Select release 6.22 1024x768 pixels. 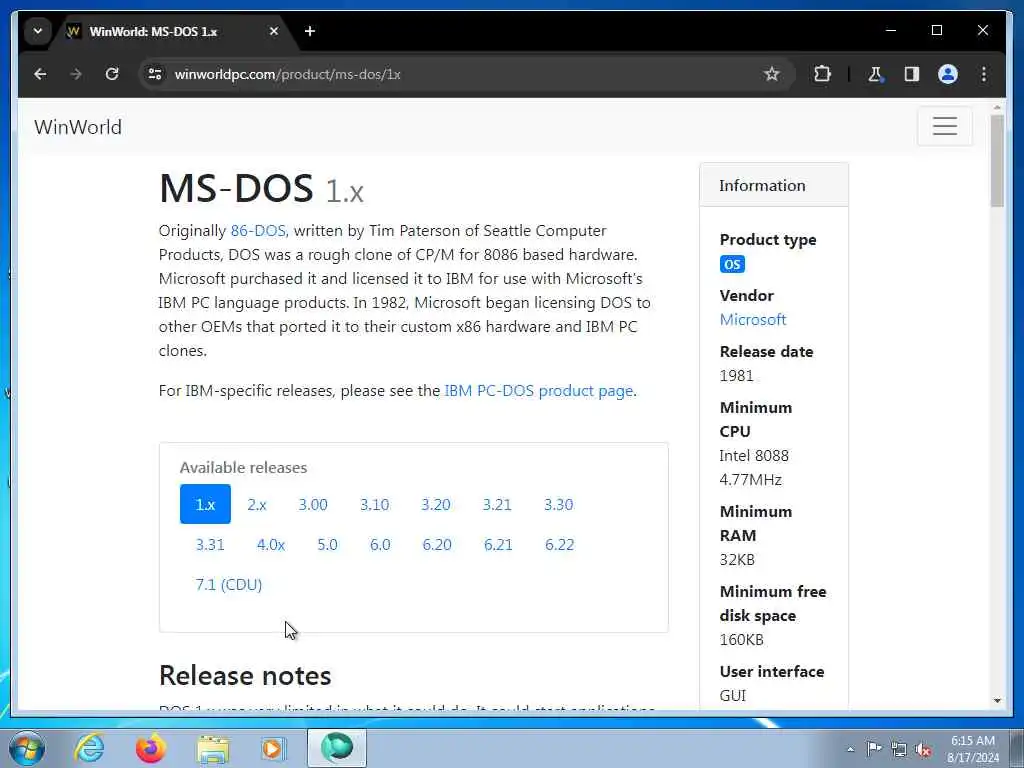tap(560, 545)
